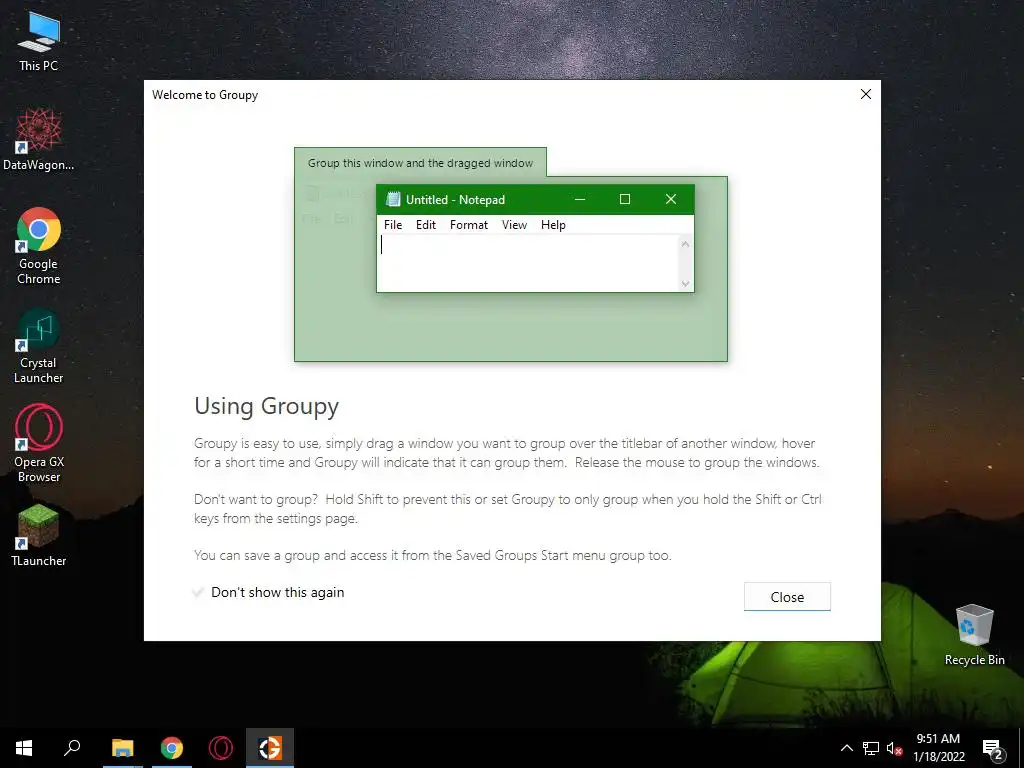Open Format menu in Notepad illustration
Viewport: 1024px width, 768px height.
click(x=469, y=225)
